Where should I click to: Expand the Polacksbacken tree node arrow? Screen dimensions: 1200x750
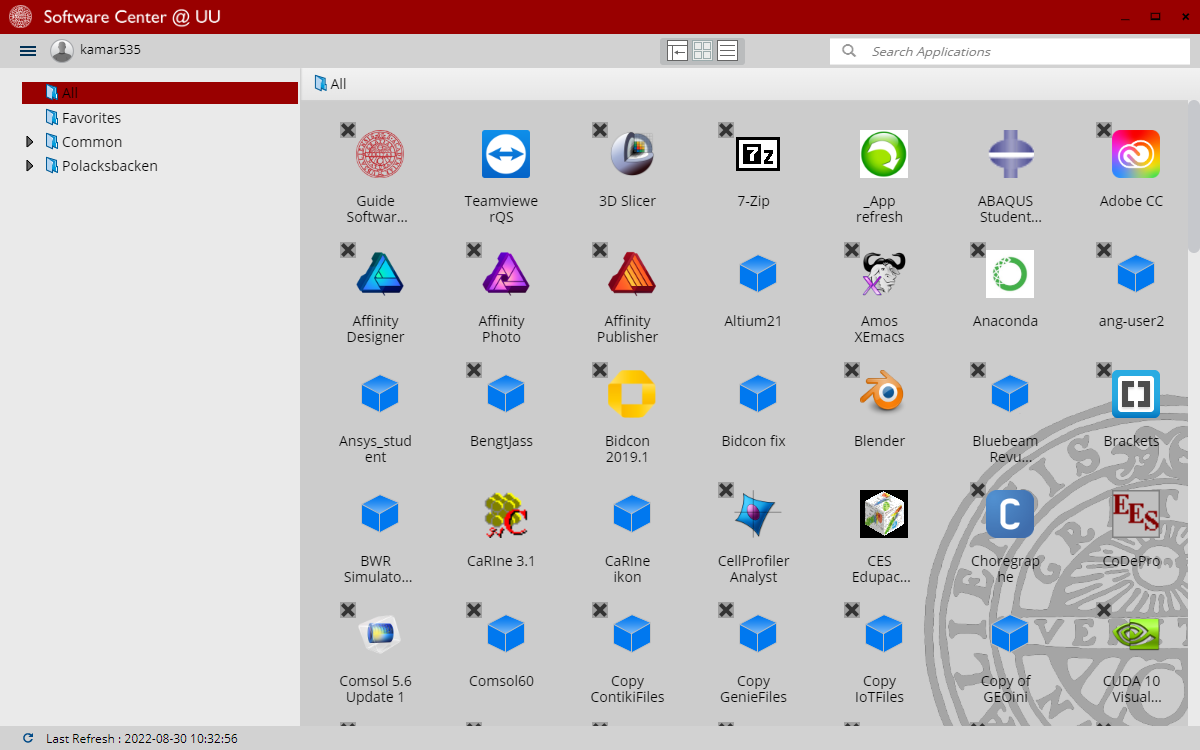pos(30,166)
